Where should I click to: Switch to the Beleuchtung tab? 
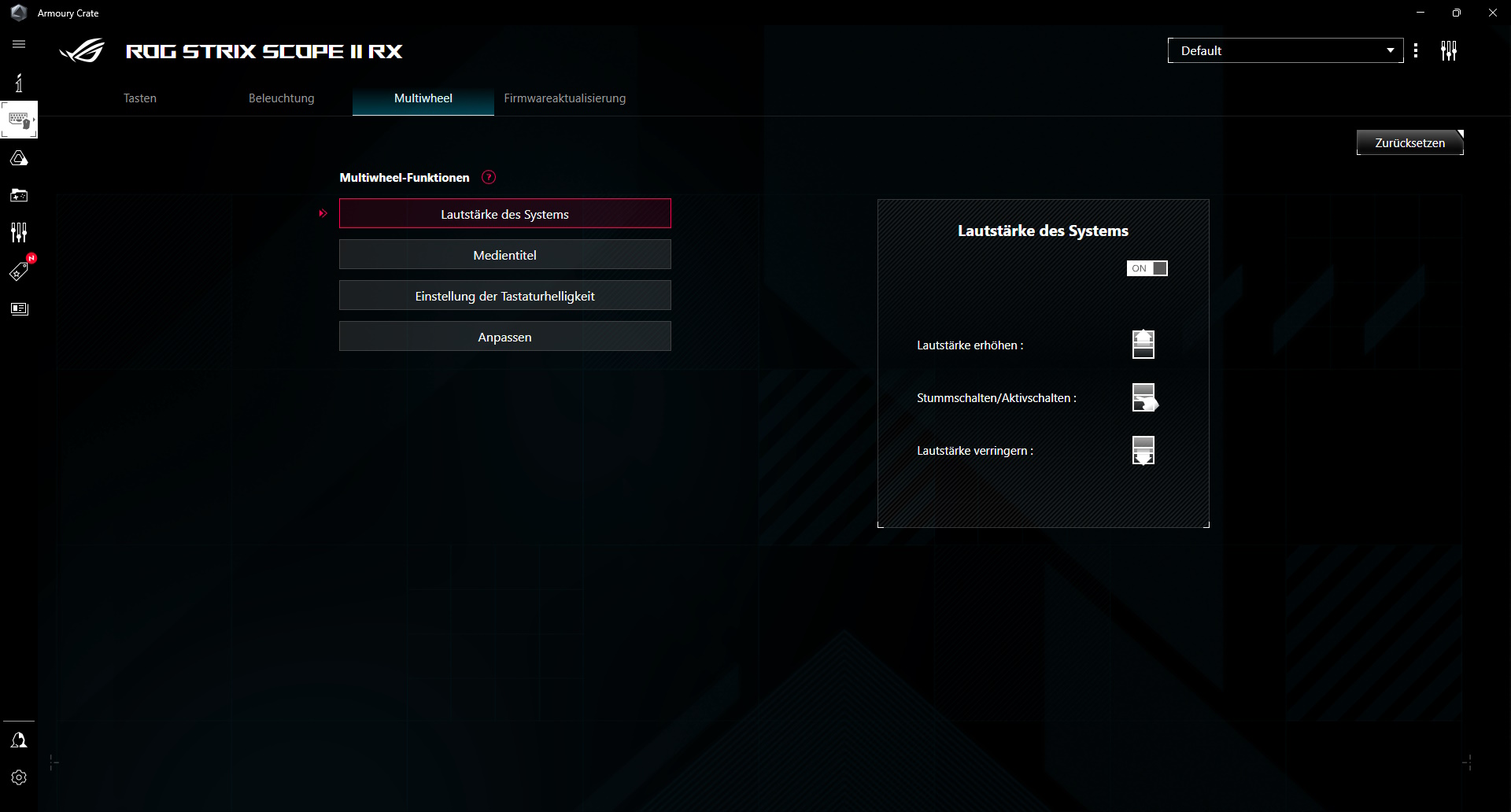[281, 98]
